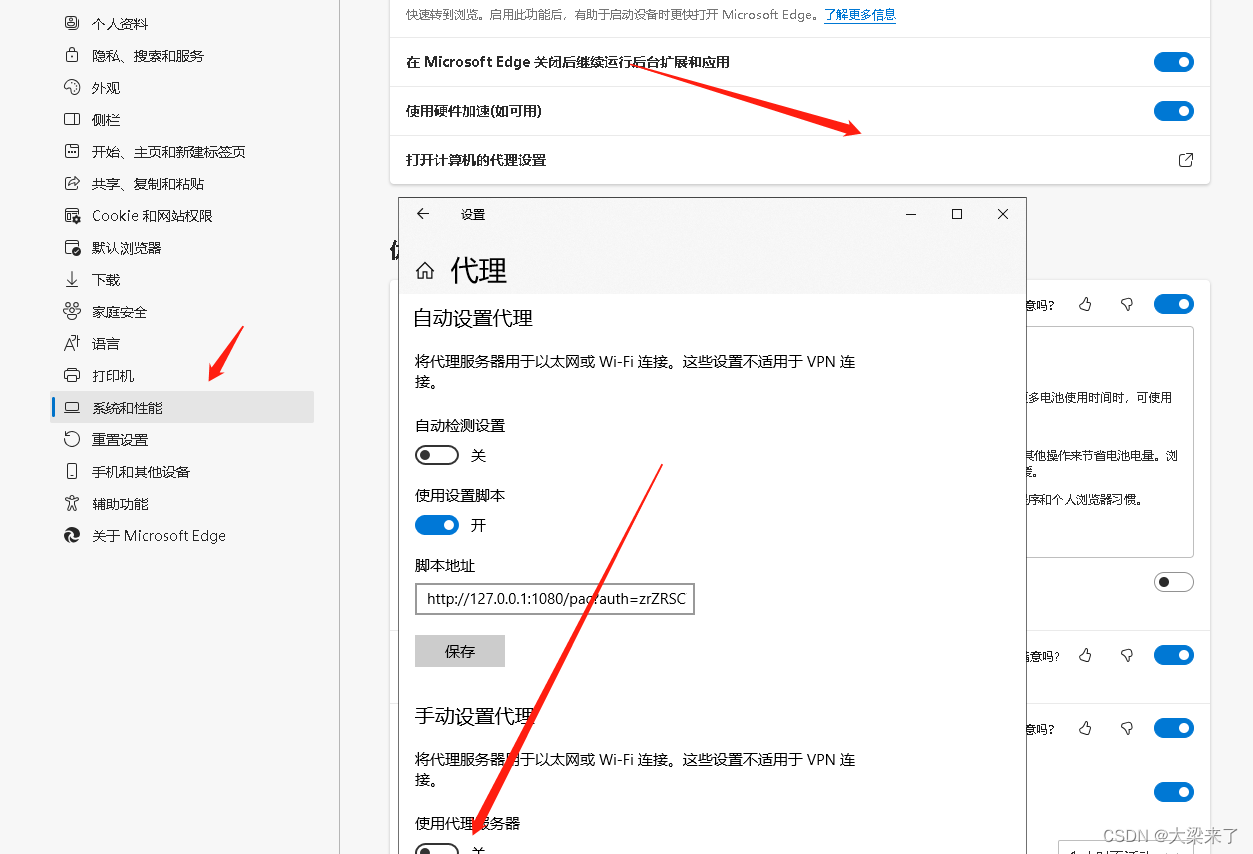
Task: Toggle the off switch below the bordered text box
Action: point(1174,582)
